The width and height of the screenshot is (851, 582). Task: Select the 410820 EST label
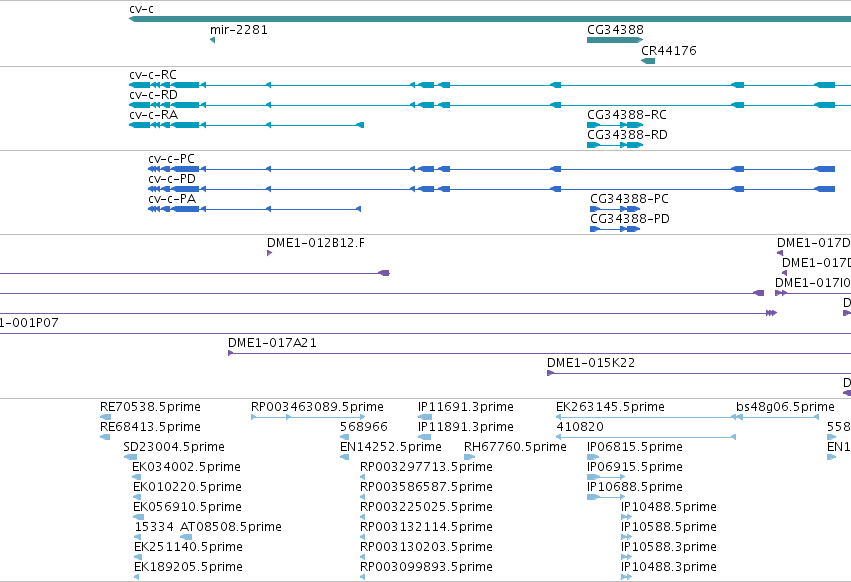tap(580, 427)
